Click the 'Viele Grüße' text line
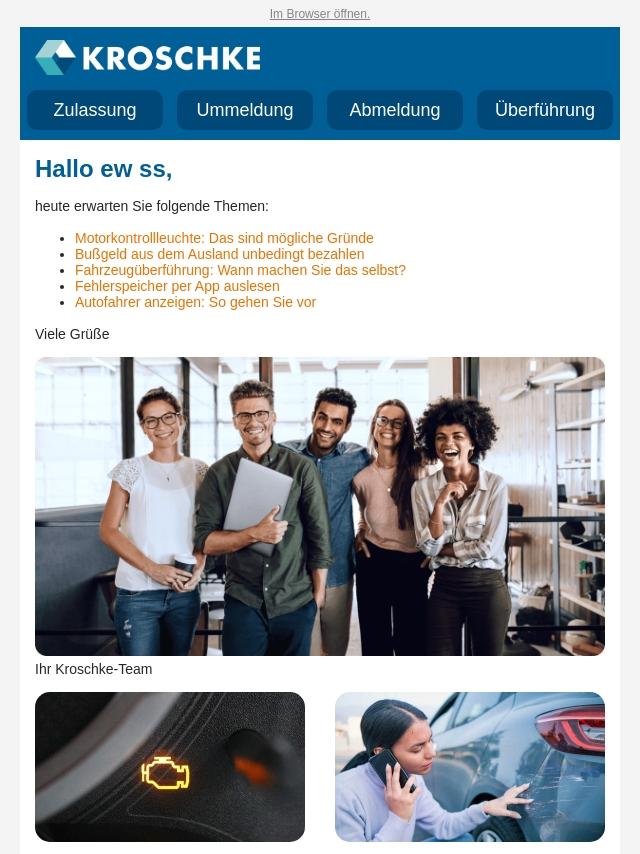 point(72,334)
